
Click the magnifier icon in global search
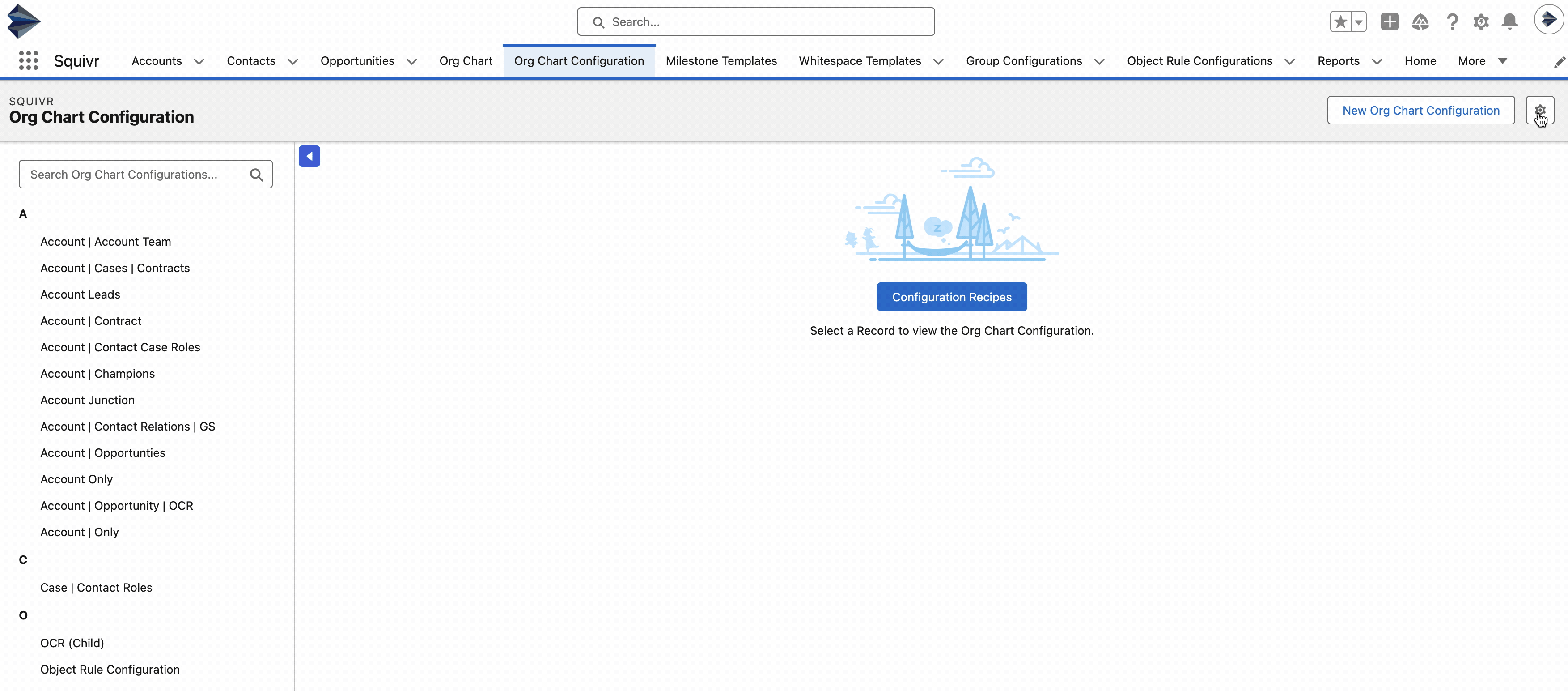pos(598,22)
